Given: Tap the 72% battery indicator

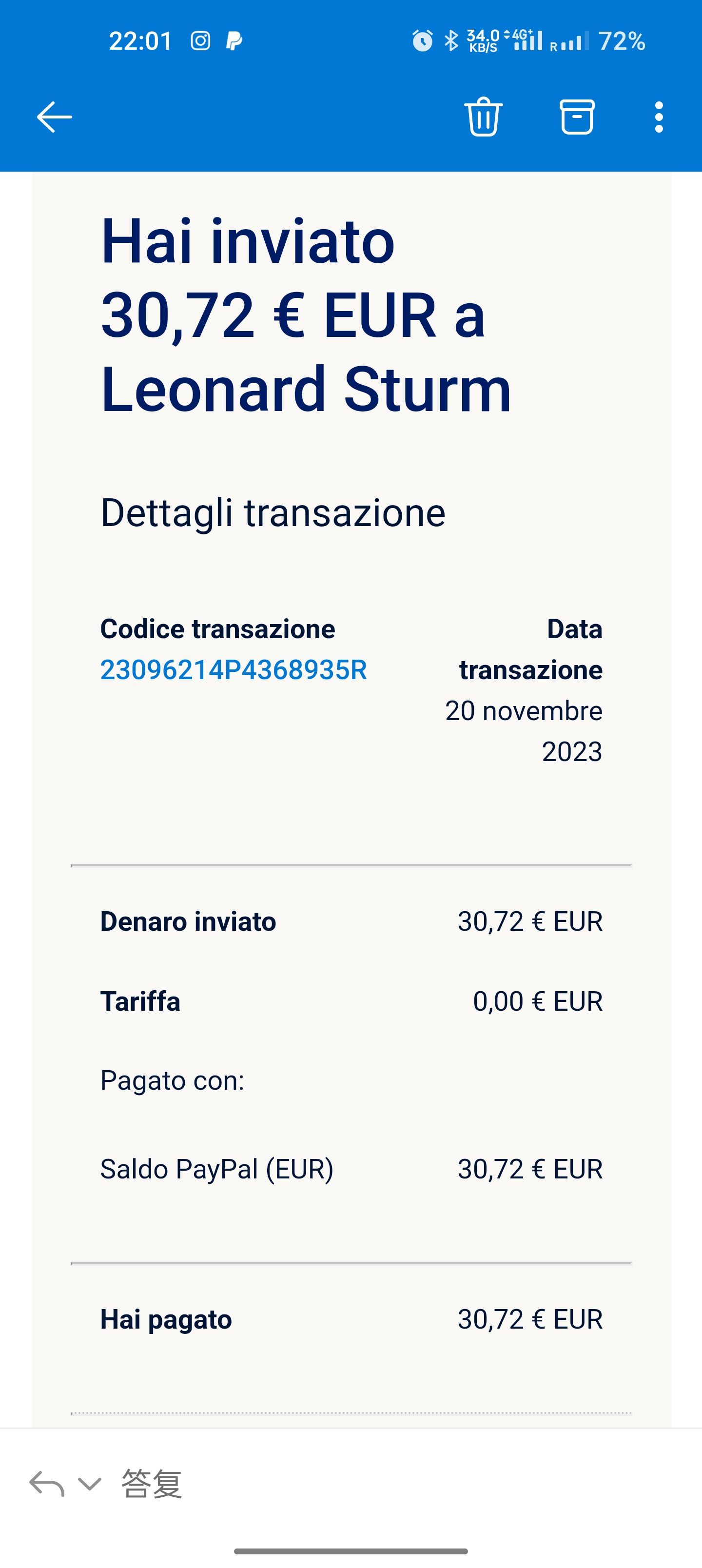Looking at the screenshot, I should point(621,41).
